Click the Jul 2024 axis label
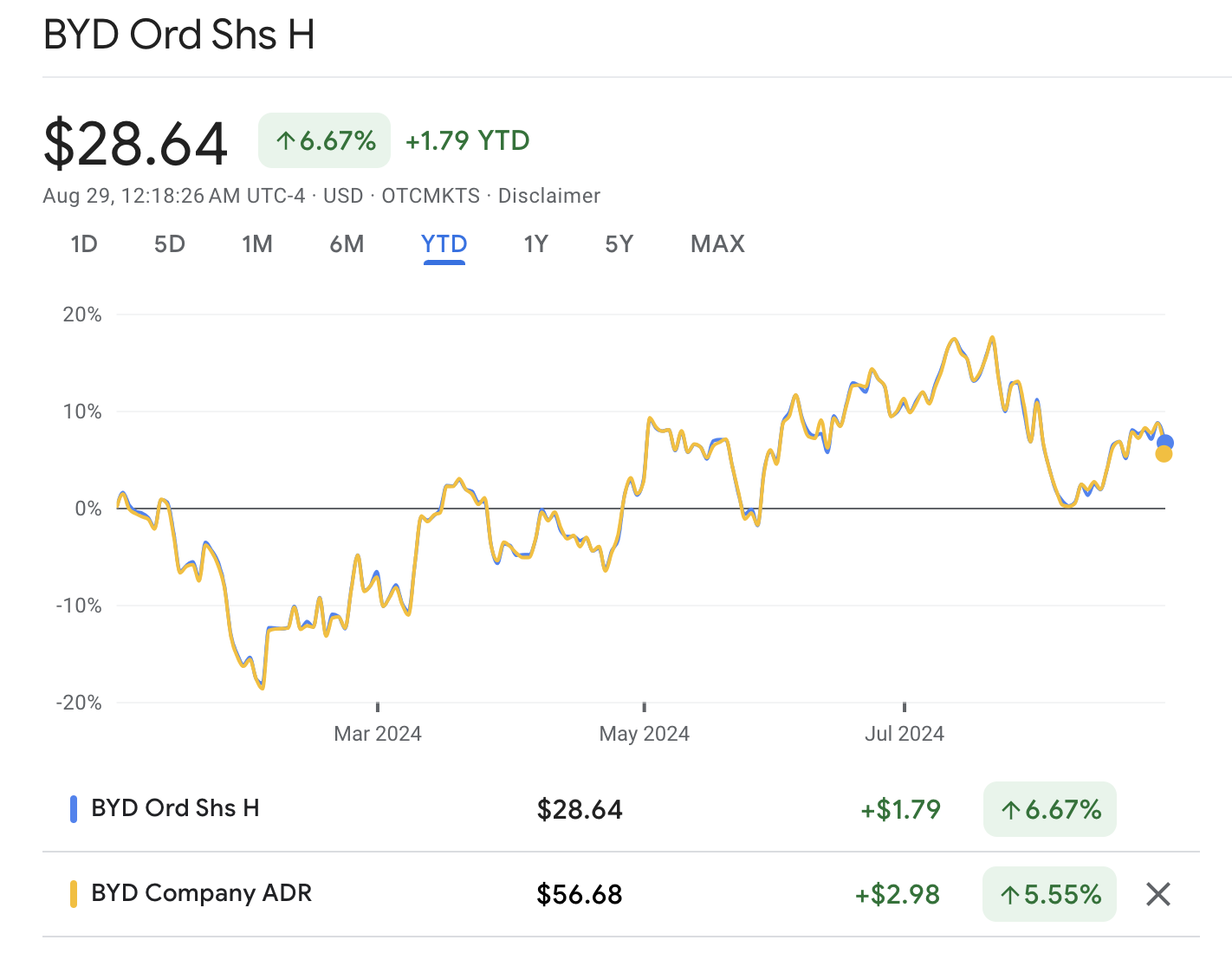The height and width of the screenshot is (953, 1232). 905,734
